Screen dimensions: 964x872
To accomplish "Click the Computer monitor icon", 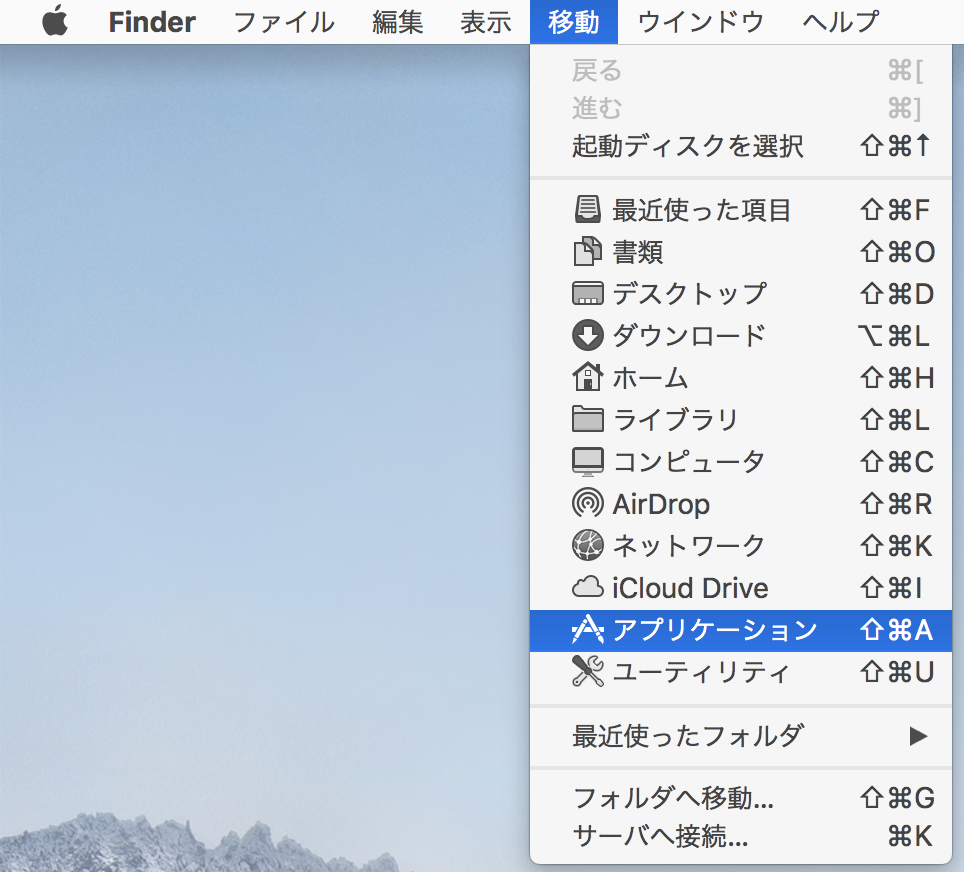I will pyautogui.click(x=587, y=462).
